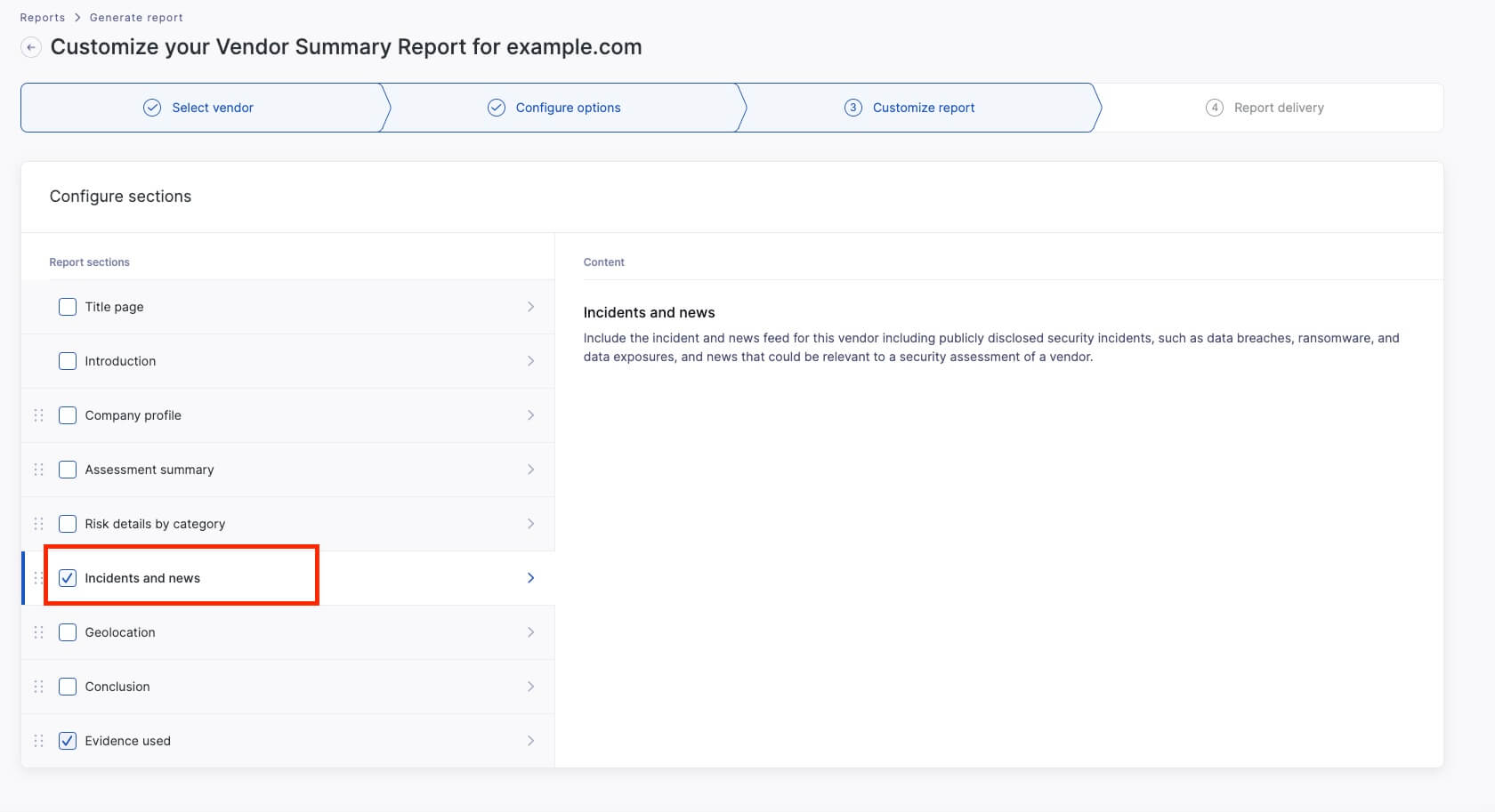Click the Content column header
This screenshot has width=1495, height=812.
603,262
